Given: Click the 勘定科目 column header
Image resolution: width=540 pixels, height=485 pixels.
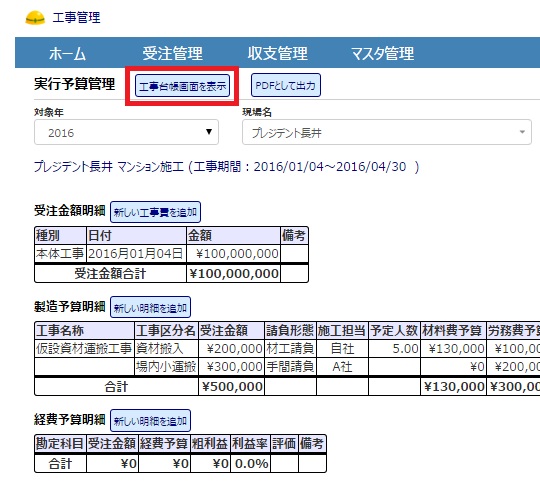Looking at the screenshot, I should pos(60,444).
